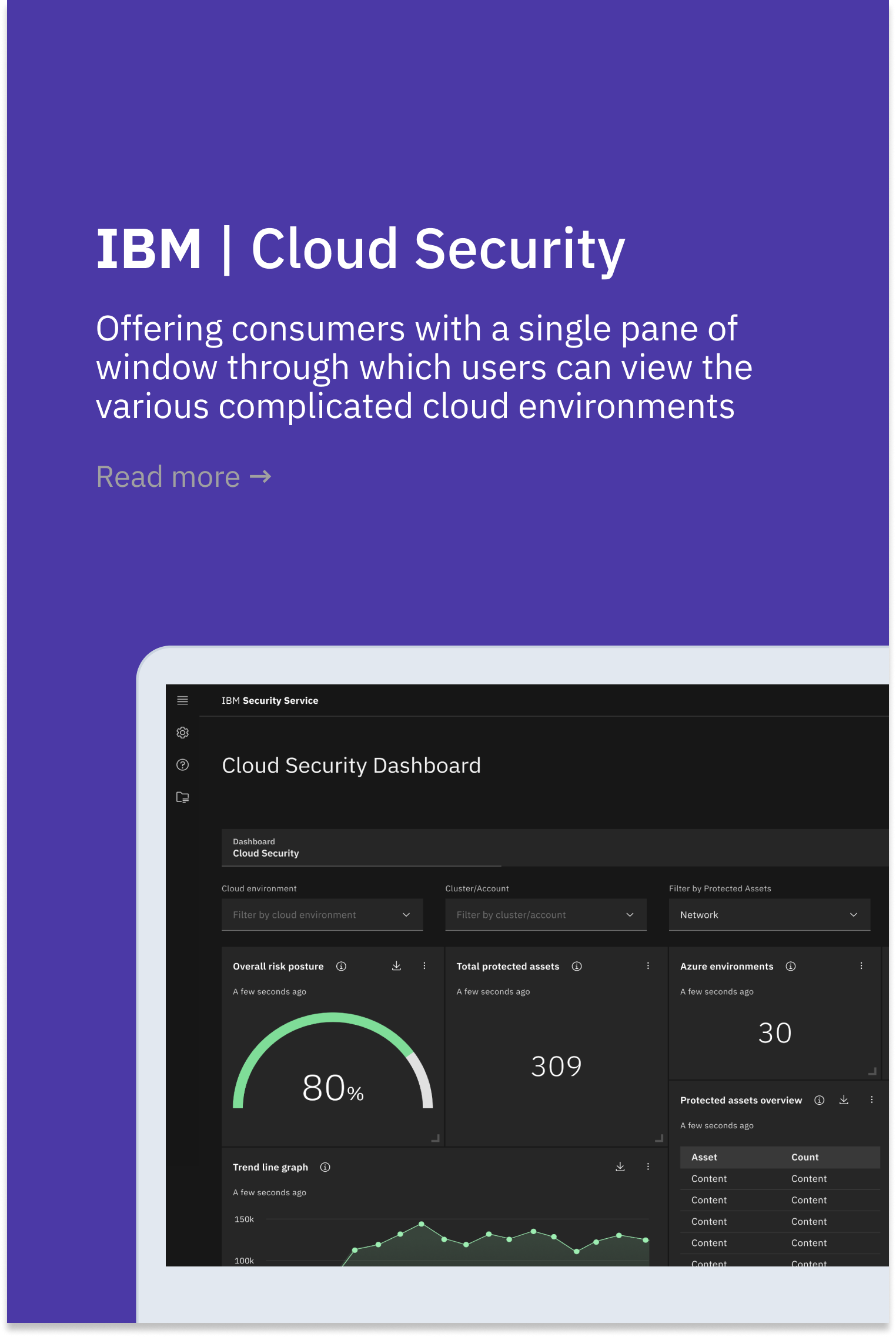
Task: Open the settings gear in sidebar
Action: coord(182,733)
